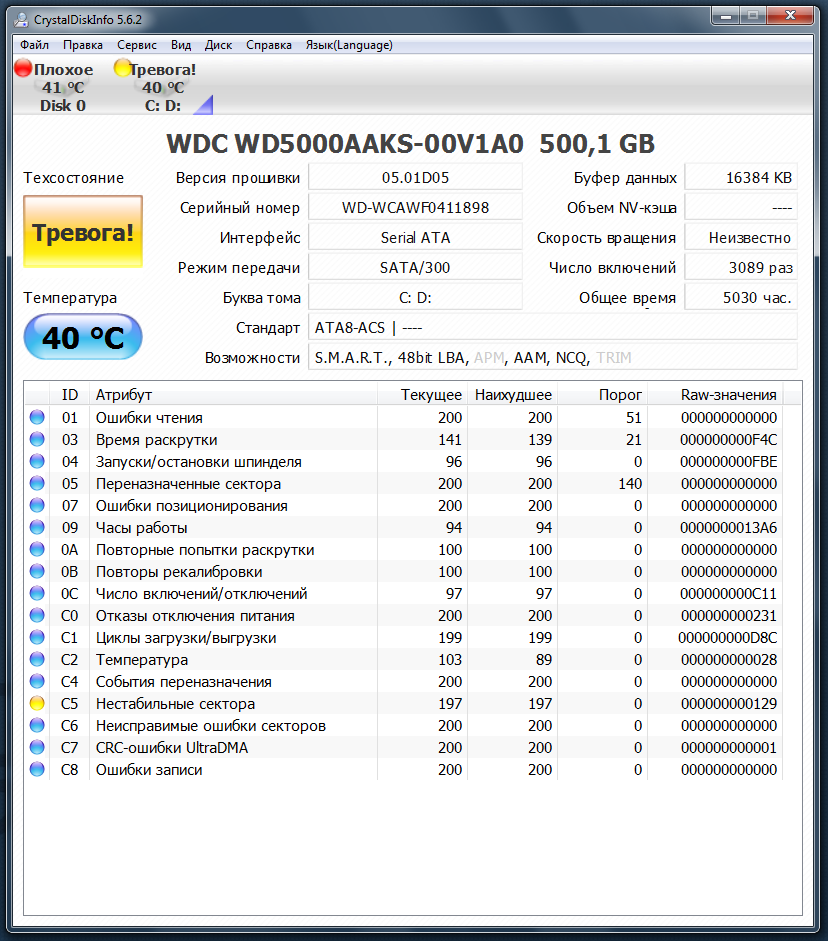Click the status dot for C6 Неисправимые ошибки секторов
Viewport: 828px width, 941px height.
(37, 726)
